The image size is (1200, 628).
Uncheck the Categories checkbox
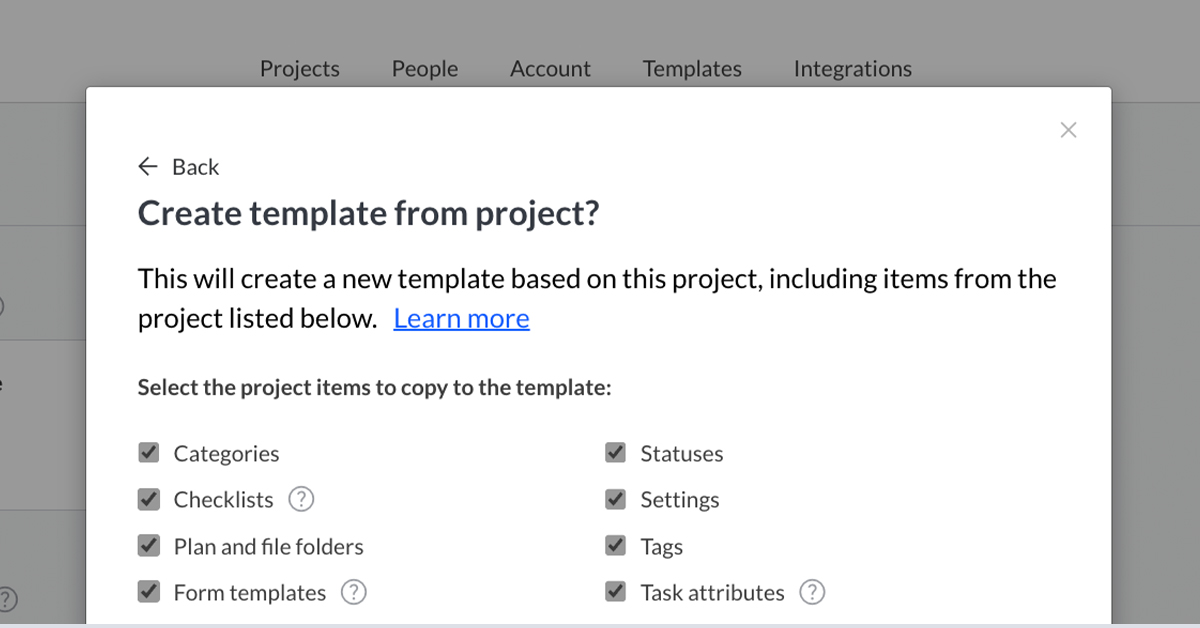149,453
